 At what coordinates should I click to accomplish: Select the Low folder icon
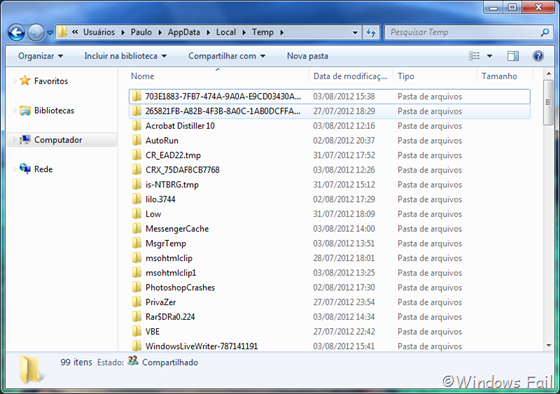click(x=136, y=214)
